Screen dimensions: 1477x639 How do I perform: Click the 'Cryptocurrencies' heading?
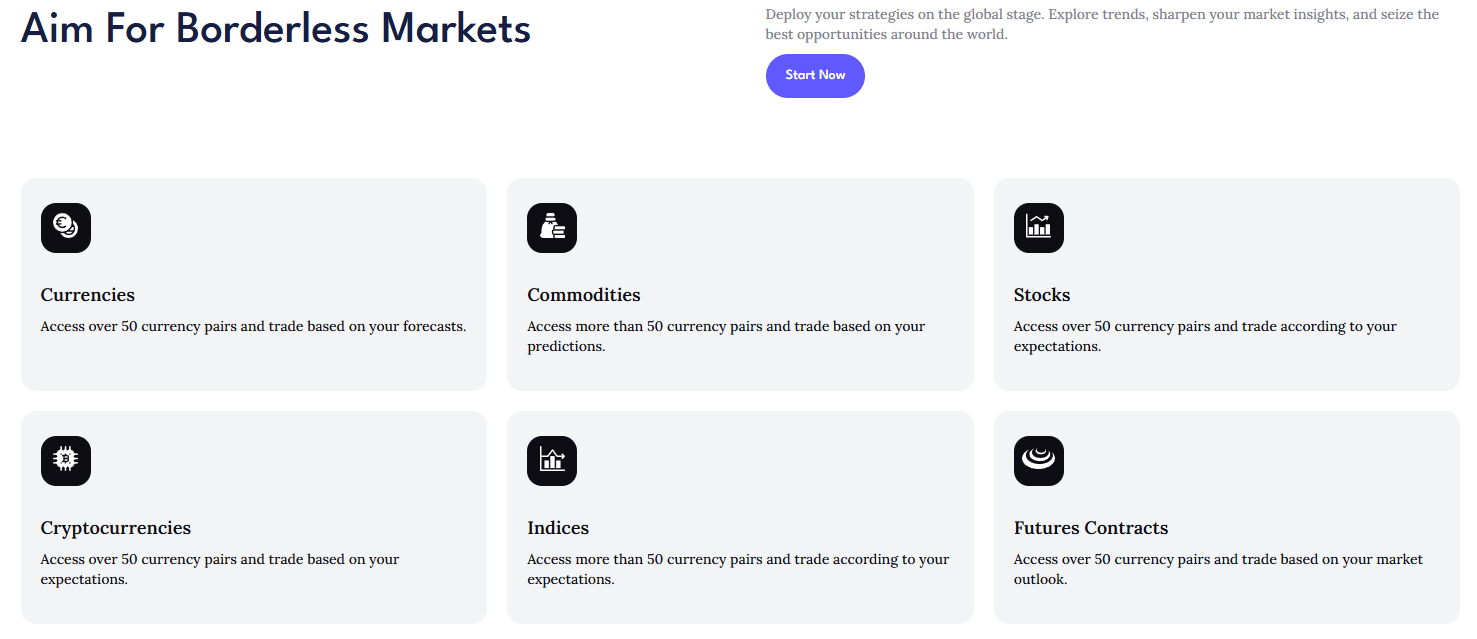pos(115,528)
